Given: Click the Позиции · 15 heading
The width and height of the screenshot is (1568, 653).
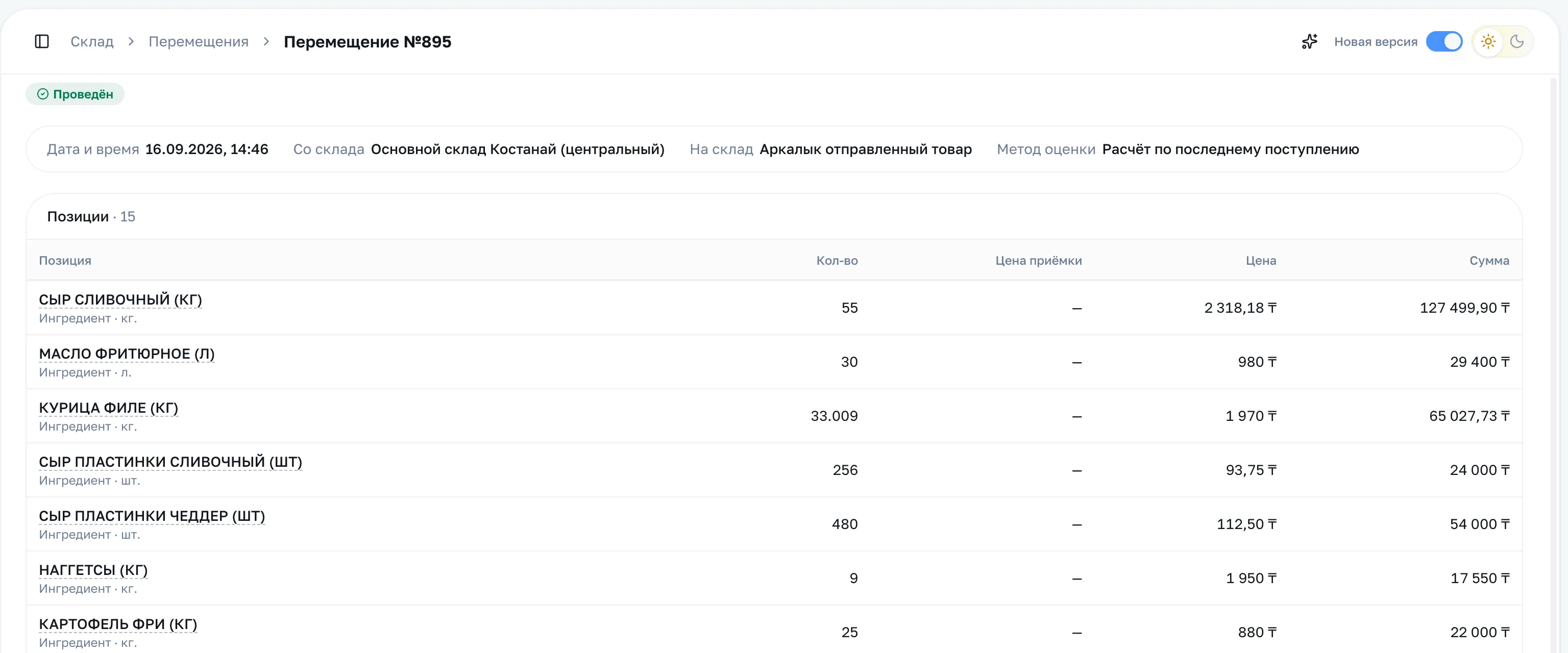Looking at the screenshot, I should click(x=91, y=217).
